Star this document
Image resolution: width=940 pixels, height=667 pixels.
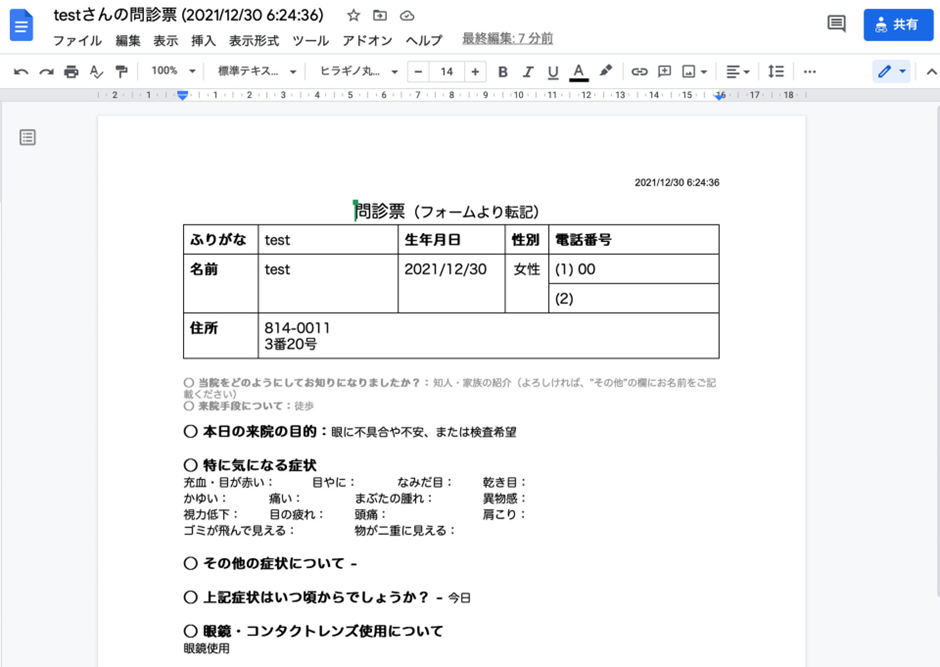[x=353, y=16]
